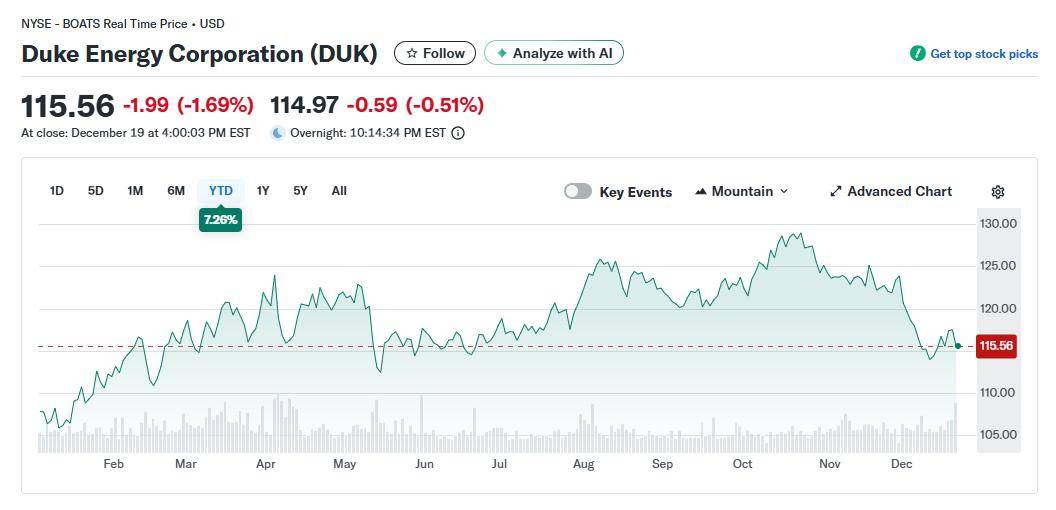Open chart settings gear icon
1056x510 pixels.
[x=997, y=192]
